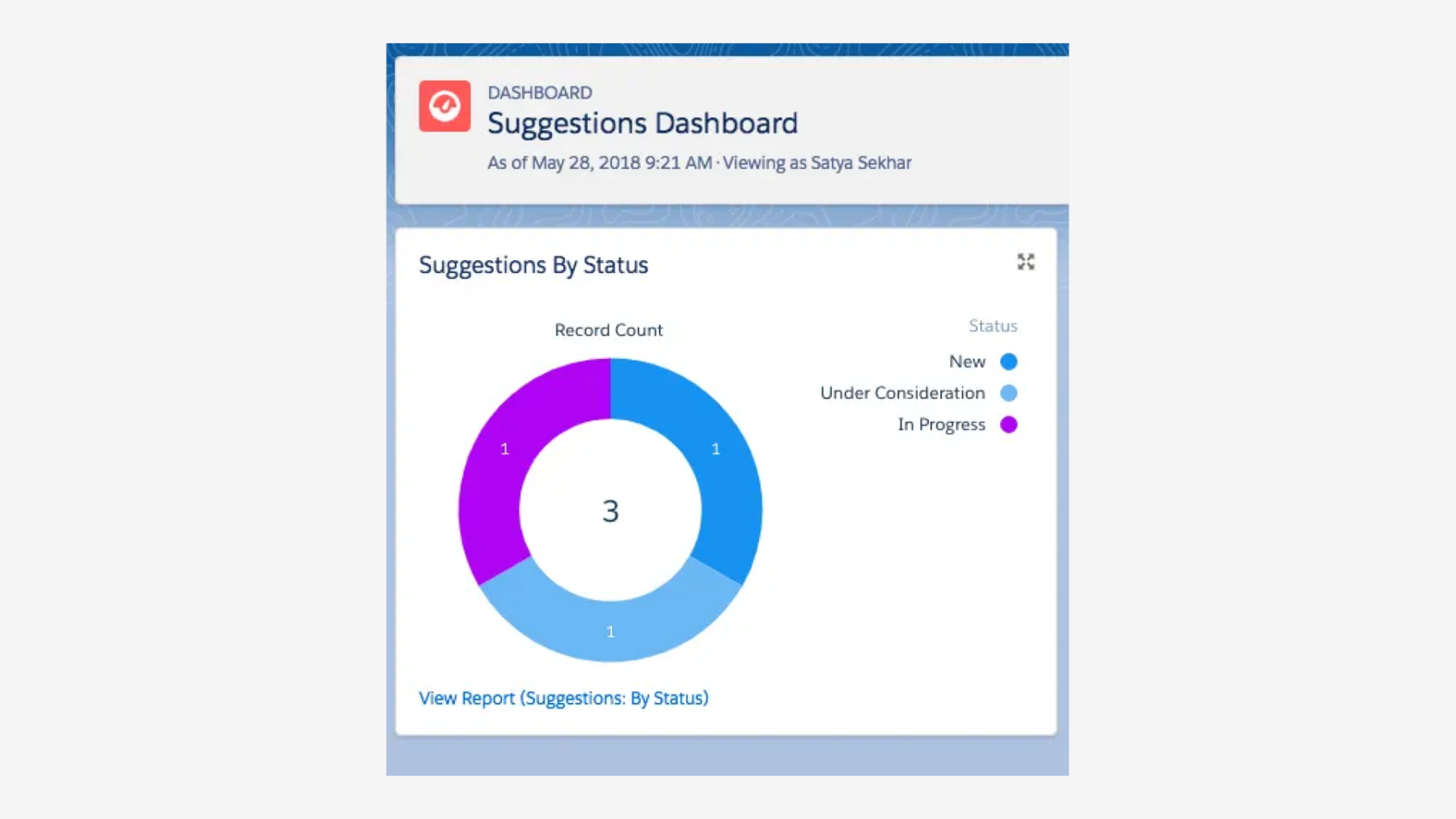Select the blue New legend dot

(x=1009, y=361)
